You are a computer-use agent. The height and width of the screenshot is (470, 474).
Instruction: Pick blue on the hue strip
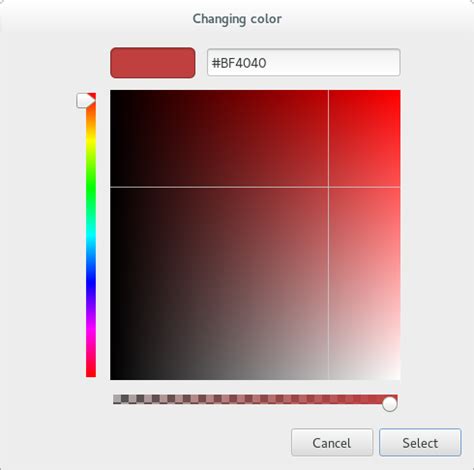pos(91,282)
